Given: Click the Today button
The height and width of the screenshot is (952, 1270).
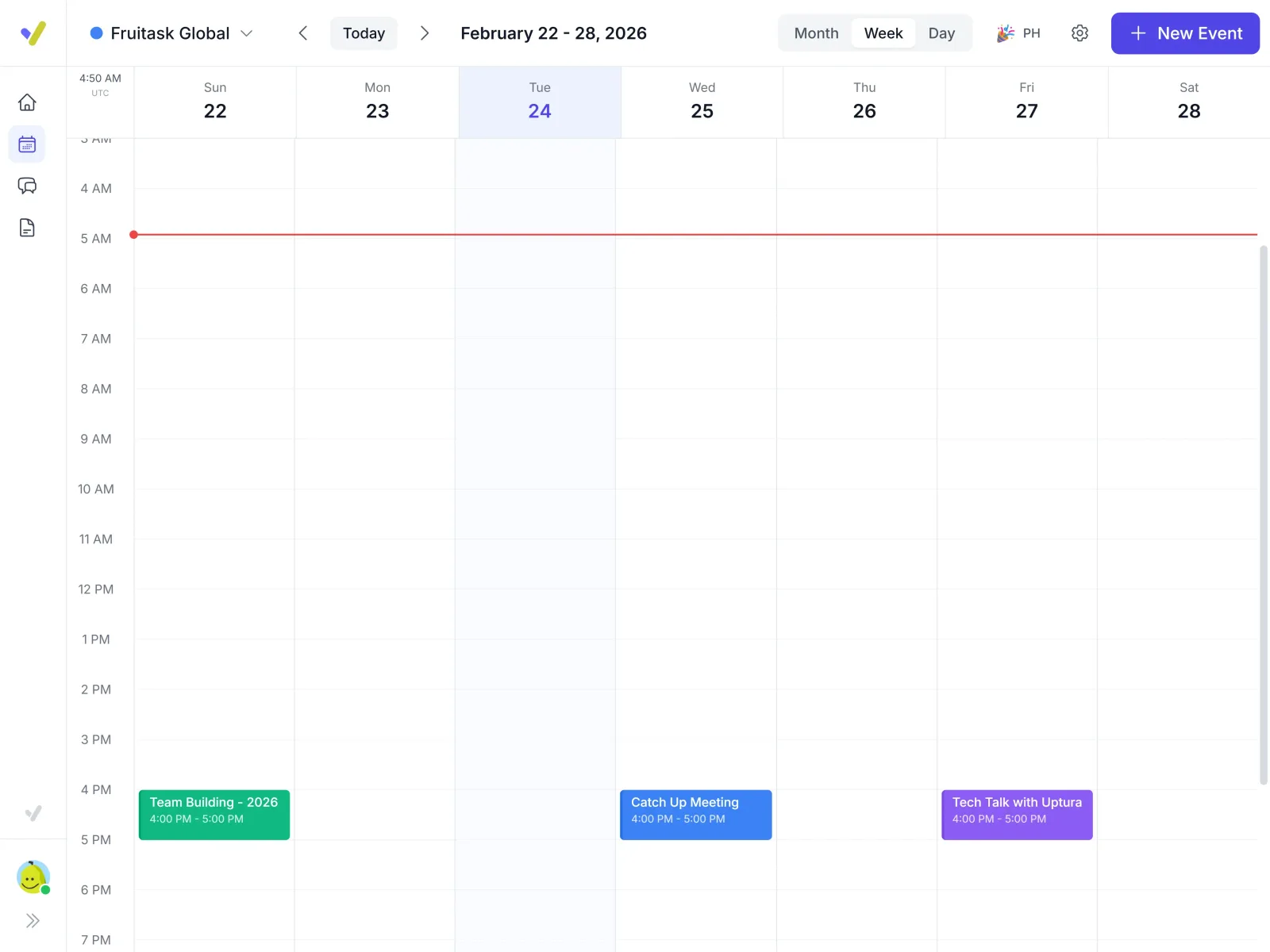Looking at the screenshot, I should coord(364,33).
